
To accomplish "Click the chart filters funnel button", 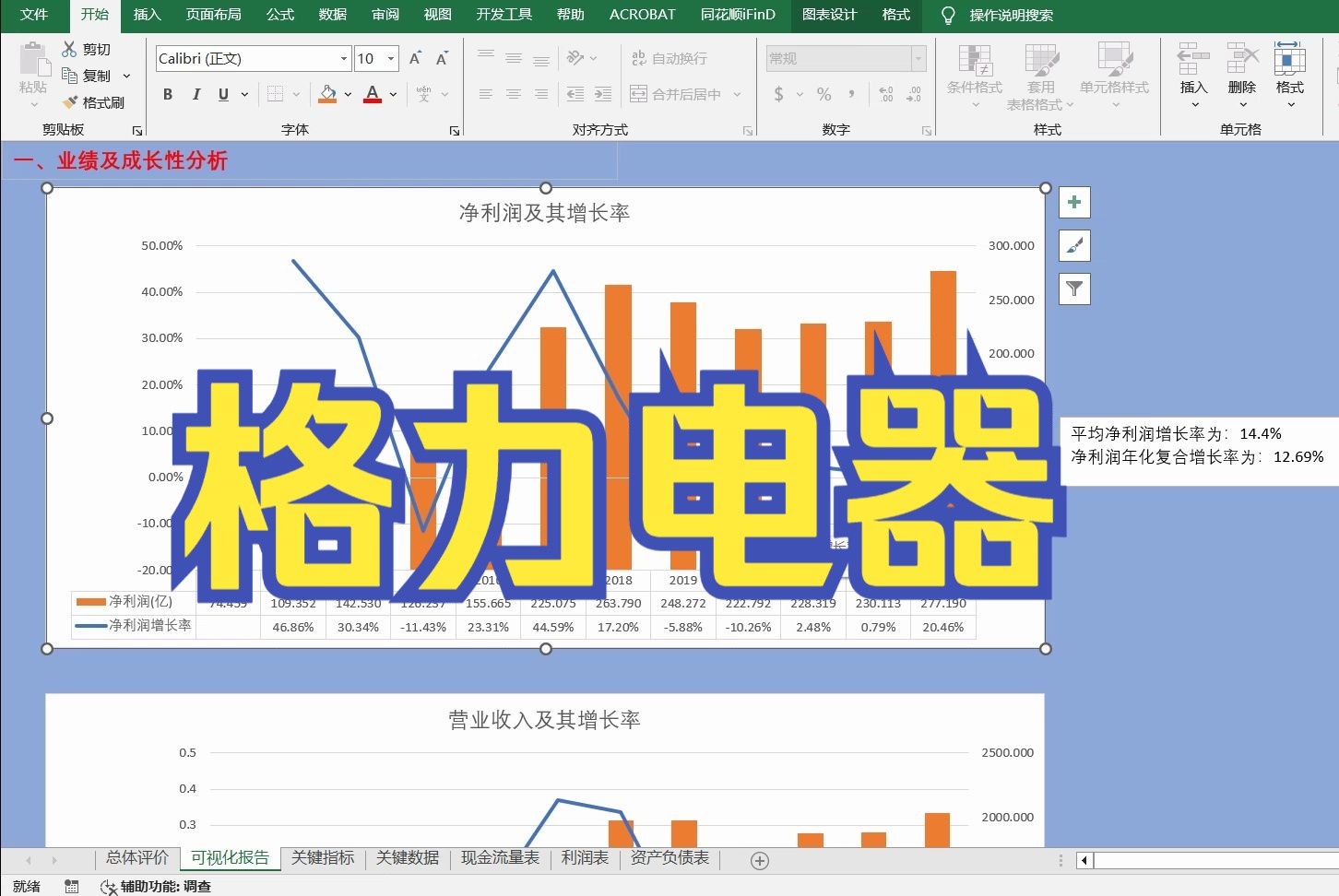I will (x=1074, y=289).
